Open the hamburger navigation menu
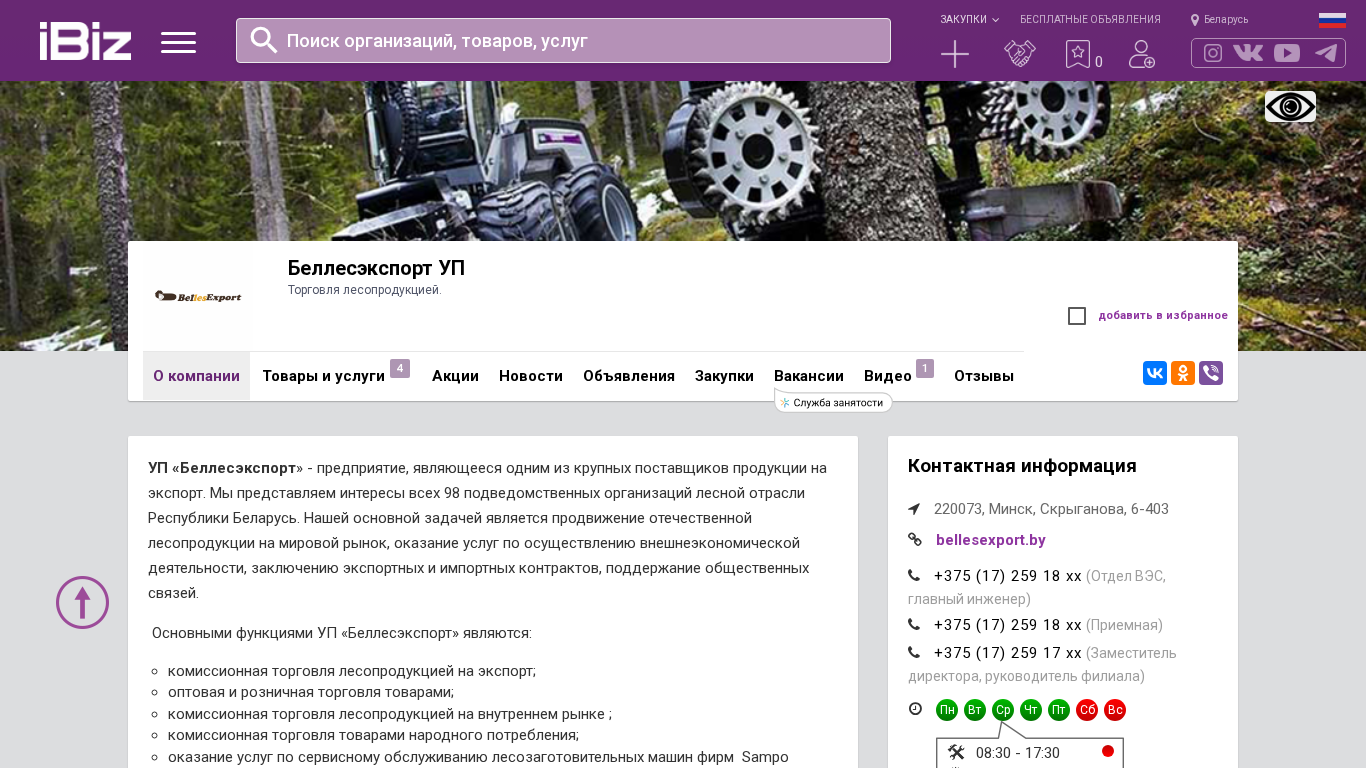The height and width of the screenshot is (768, 1366). [178, 42]
